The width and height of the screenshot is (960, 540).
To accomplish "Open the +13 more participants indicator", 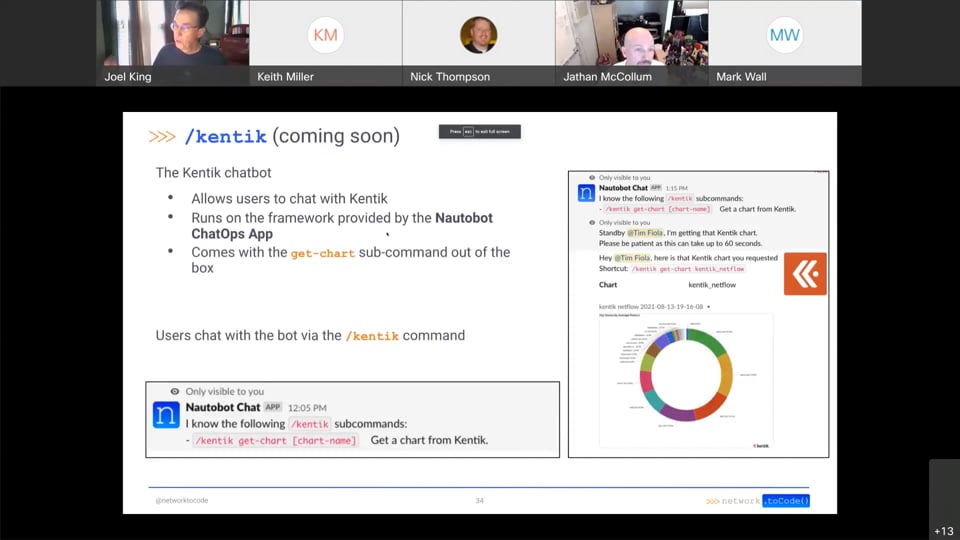I will [943, 531].
